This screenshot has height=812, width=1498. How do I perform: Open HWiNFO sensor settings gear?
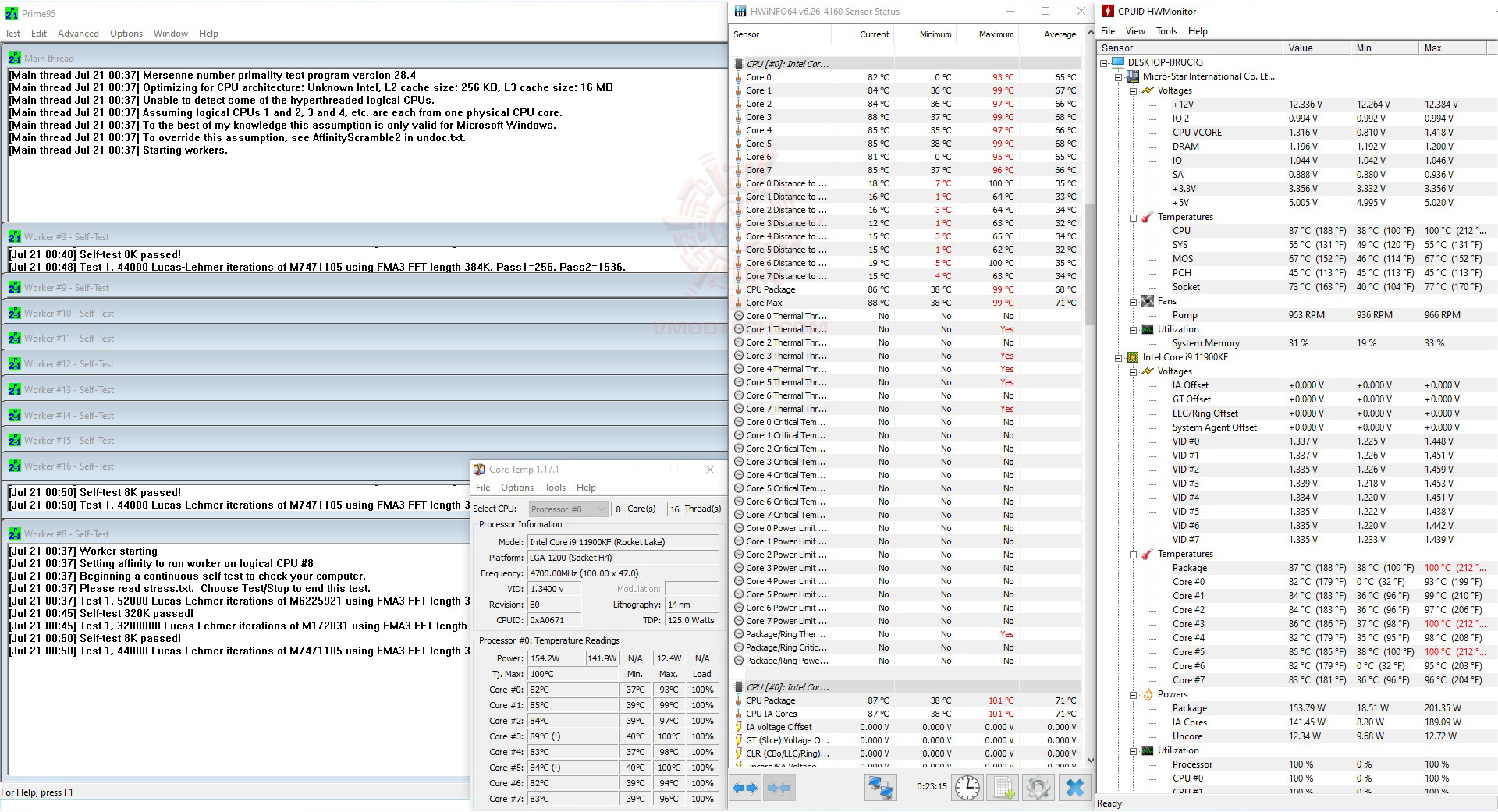tap(1038, 788)
